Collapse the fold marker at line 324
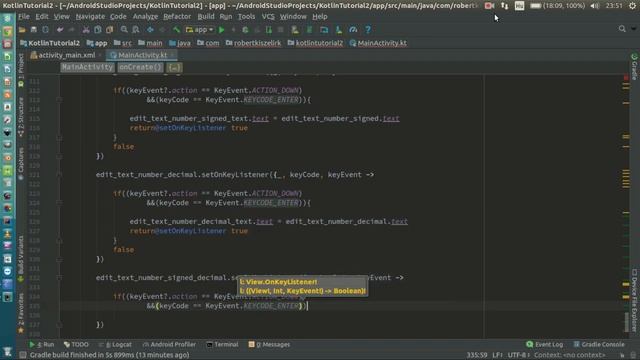The image size is (640, 360). [x=59, y=203]
